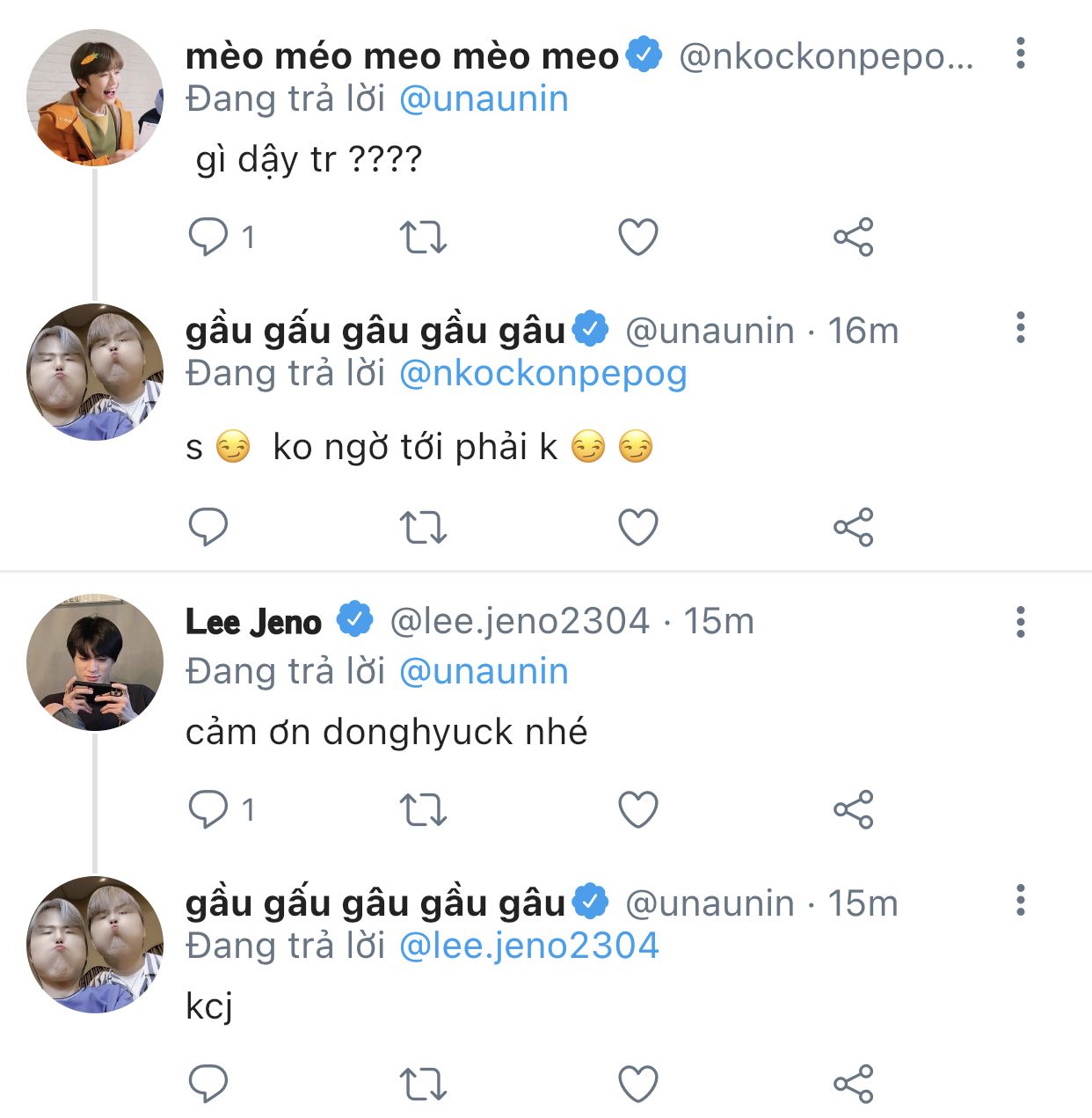Open more options on the 16m tweet

1020,328
